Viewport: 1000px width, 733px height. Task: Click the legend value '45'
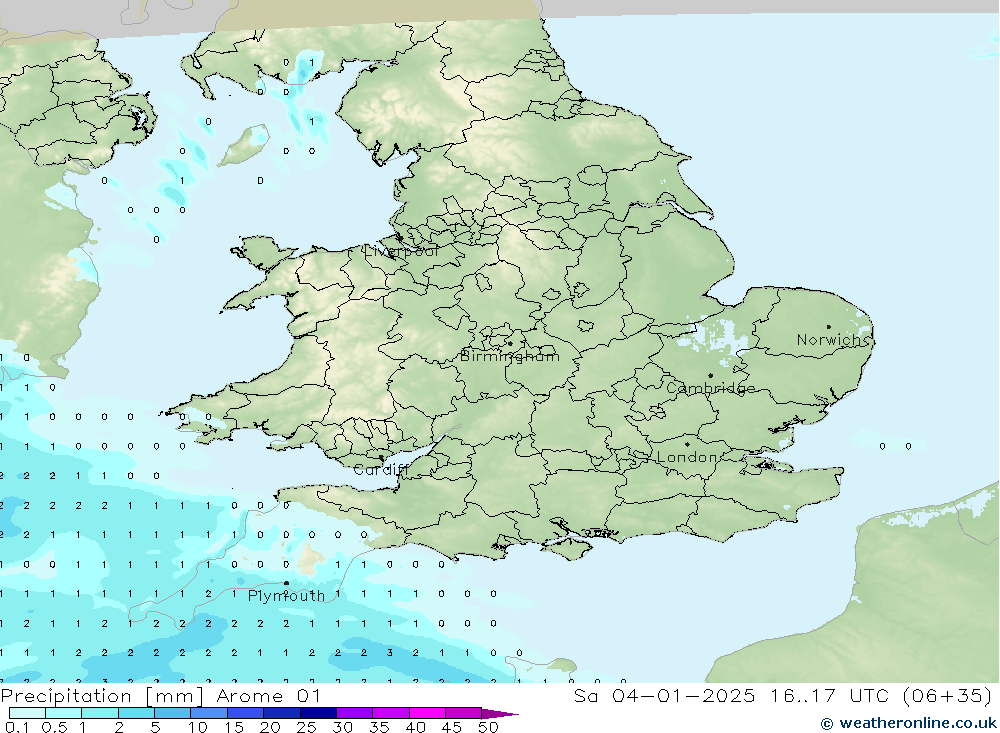click(452, 727)
